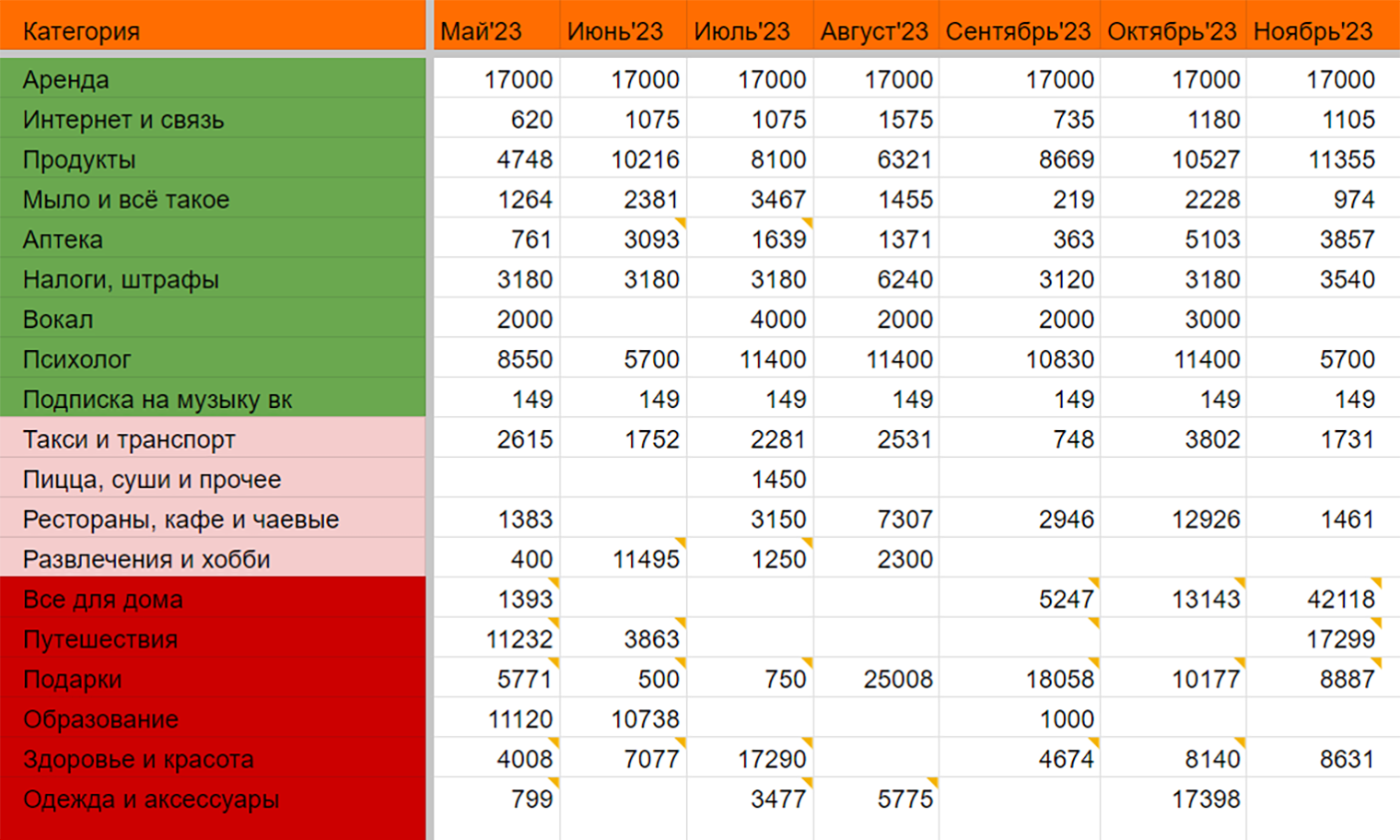The height and width of the screenshot is (840, 1400).
Task: Click the Продукты category cell
Action: pos(213,158)
